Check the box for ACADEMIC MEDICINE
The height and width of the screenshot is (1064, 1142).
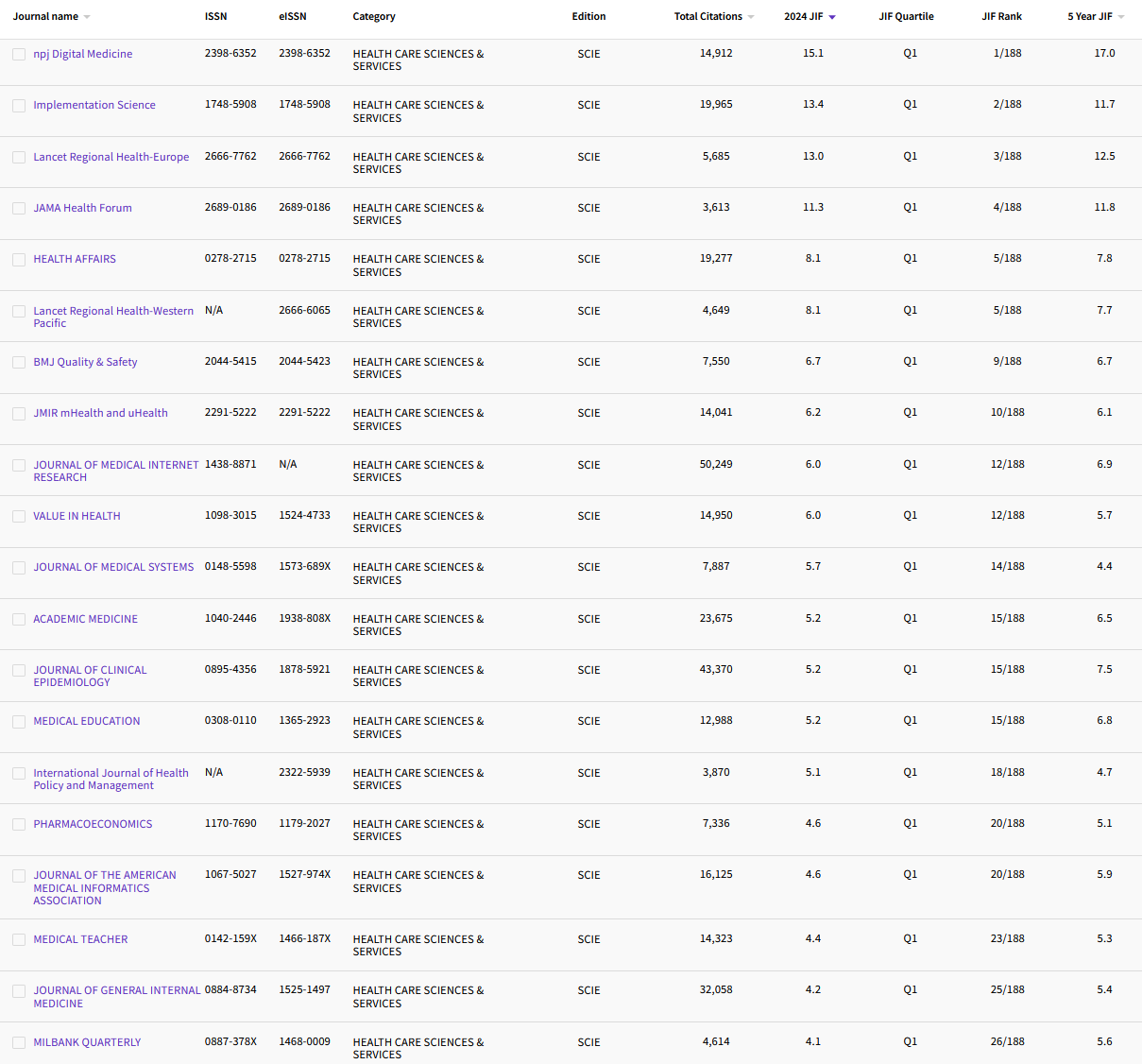[19, 619]
